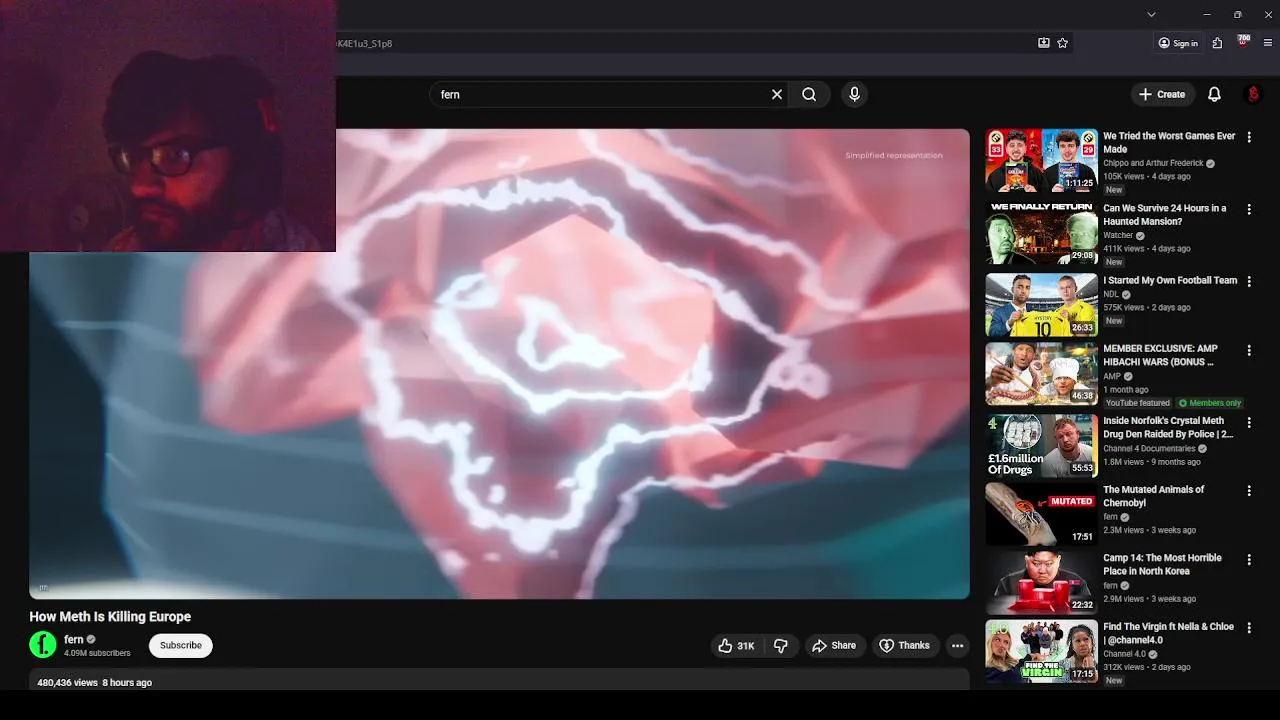Open The Mutated Animals of Chernobyl title
This screenshot has height=720, width=1280.
1153,496
